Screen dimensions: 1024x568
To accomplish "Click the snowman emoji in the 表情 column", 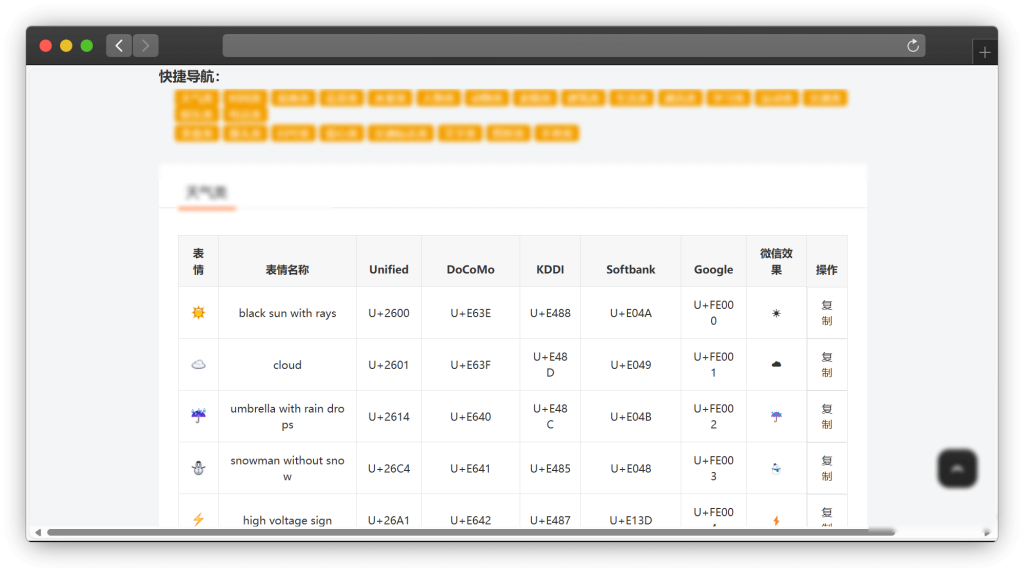I will tap(198, 468).
